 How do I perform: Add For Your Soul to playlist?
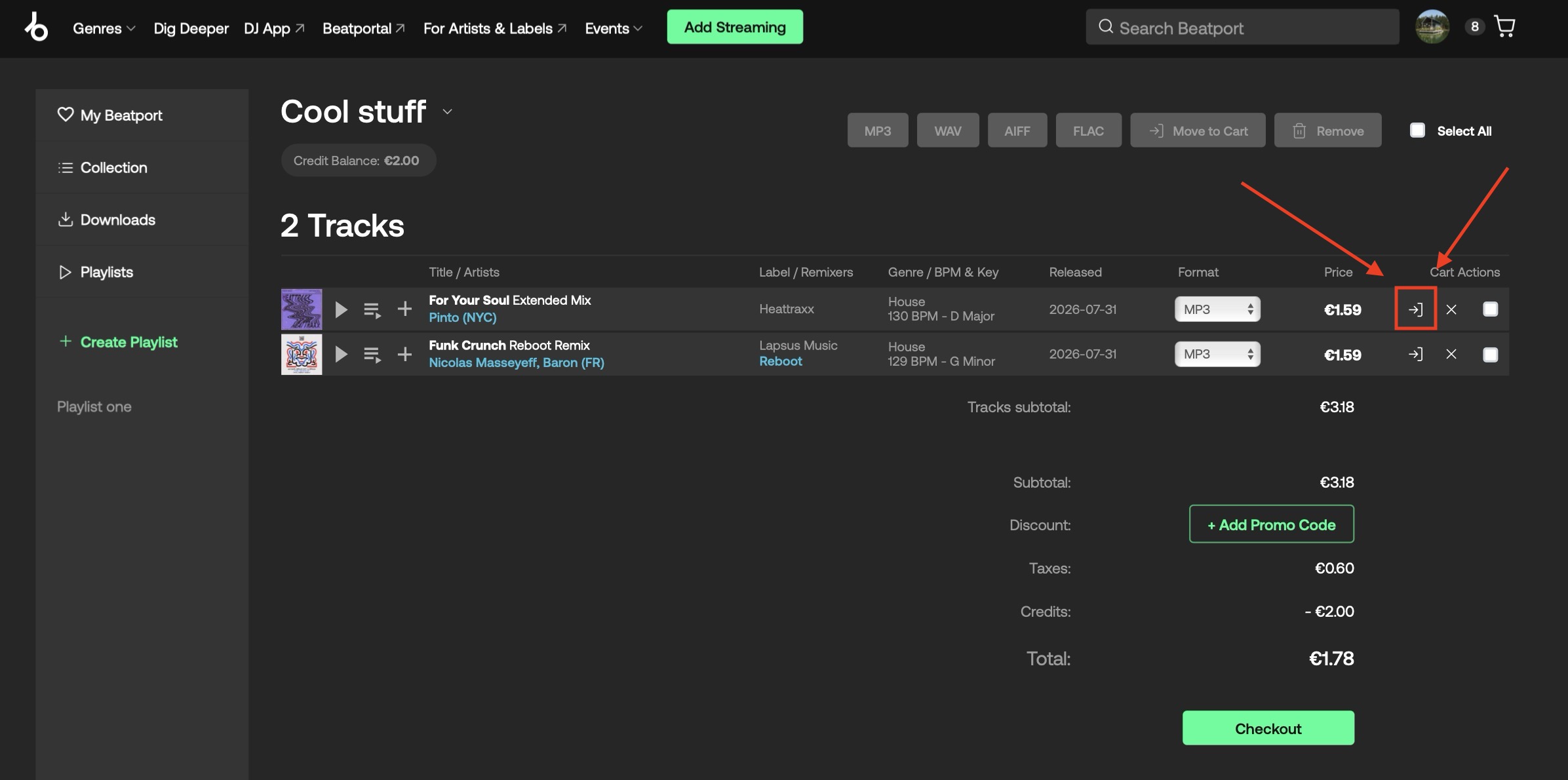pos(404,309)
